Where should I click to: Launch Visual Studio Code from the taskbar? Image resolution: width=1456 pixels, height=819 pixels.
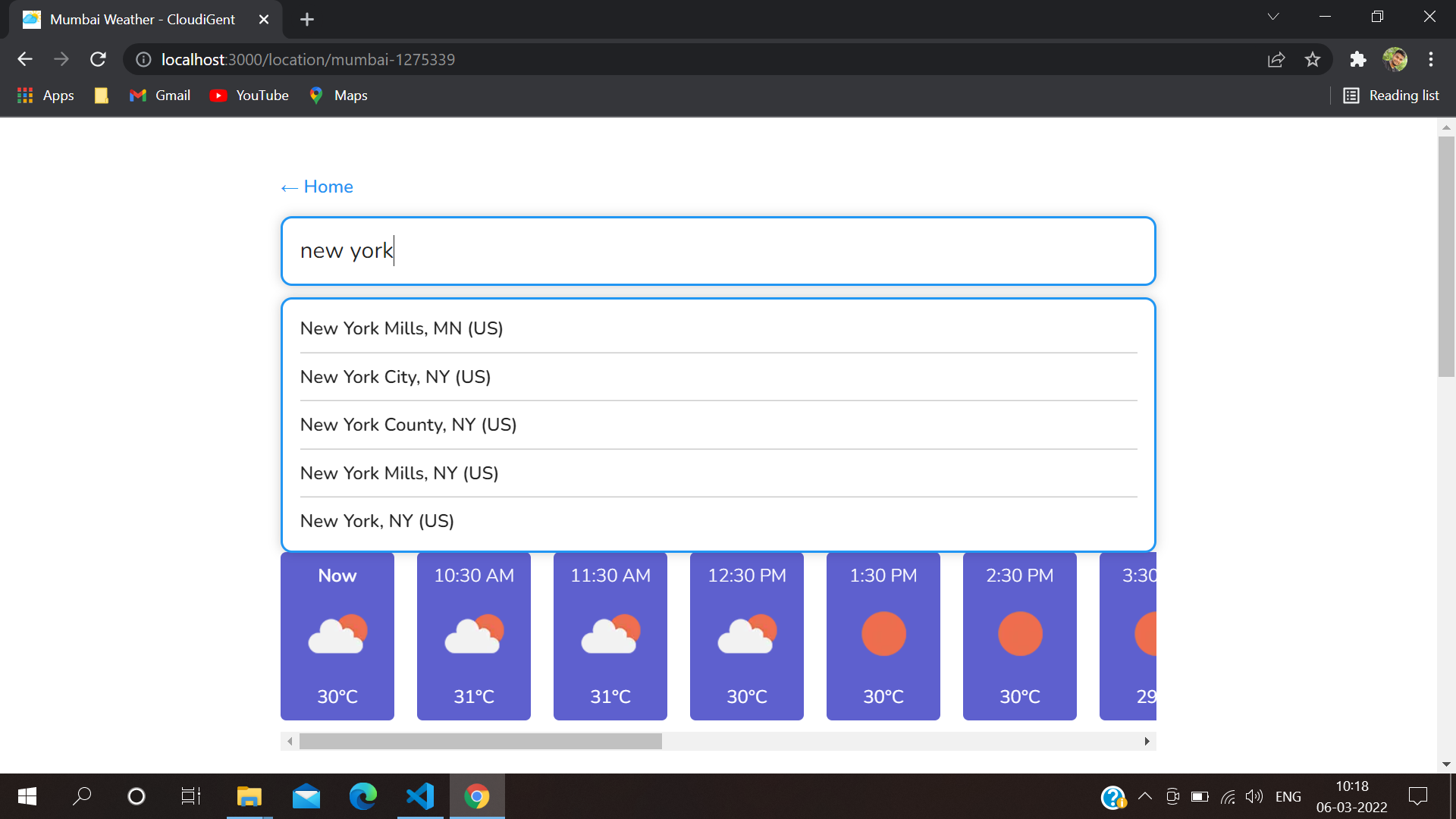pos(419,796)
